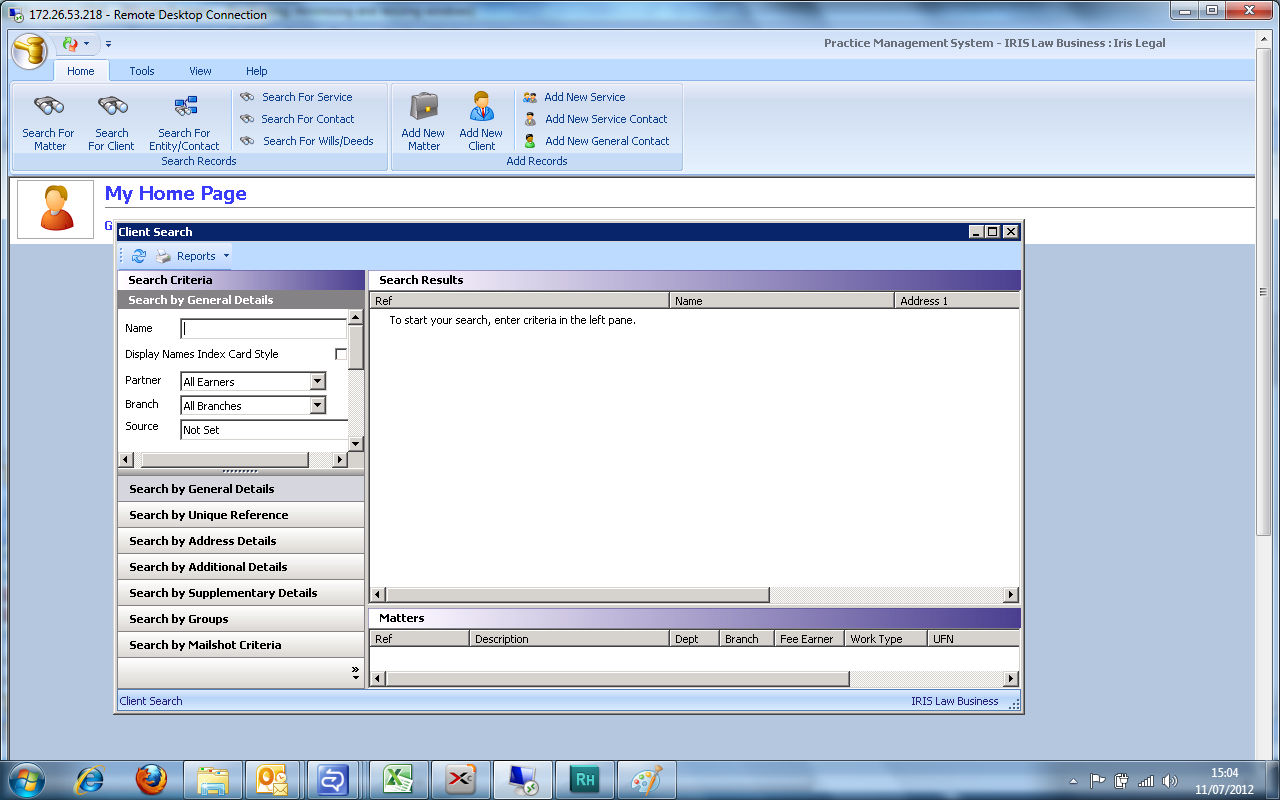Viewport: 1280px width, 800px height.
Task: Open the Partner All Earners dropdown
Action: click(x=318, y=381)
